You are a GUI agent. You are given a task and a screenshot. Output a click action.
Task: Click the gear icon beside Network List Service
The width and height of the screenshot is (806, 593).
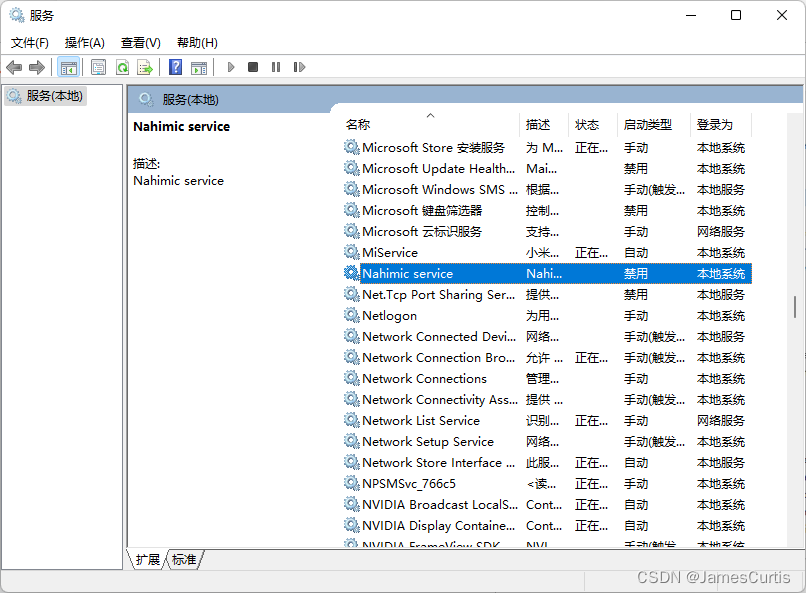pyautogui.click(x=352, y=420)
